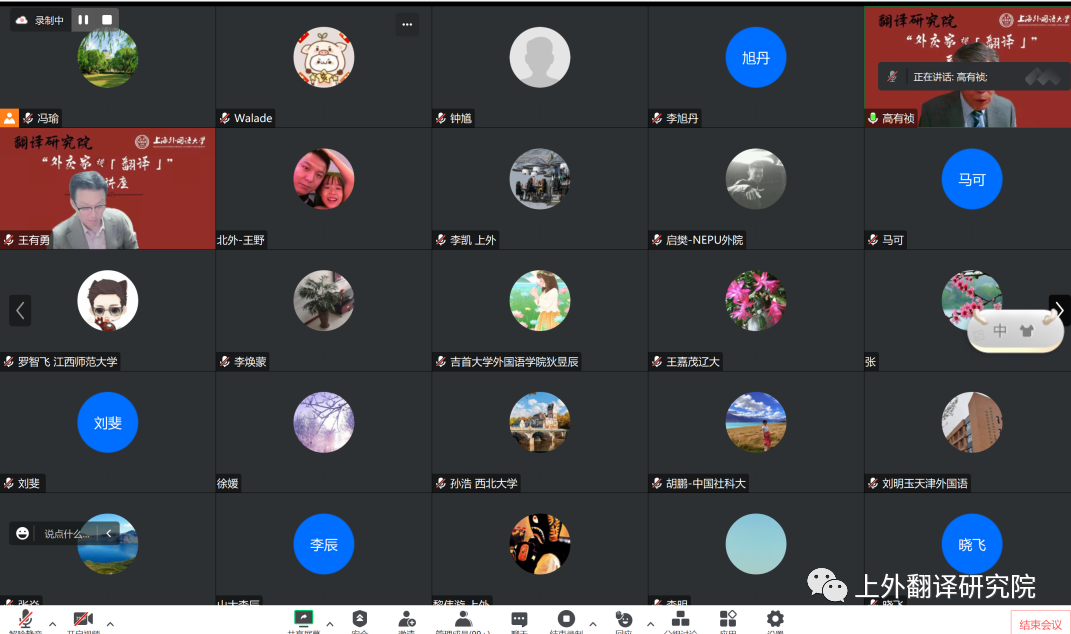Image resolution: width=1071 pixels, height=634 pixels.
Task: Open more options on Walade tile
Action: (x=407, y=25)
